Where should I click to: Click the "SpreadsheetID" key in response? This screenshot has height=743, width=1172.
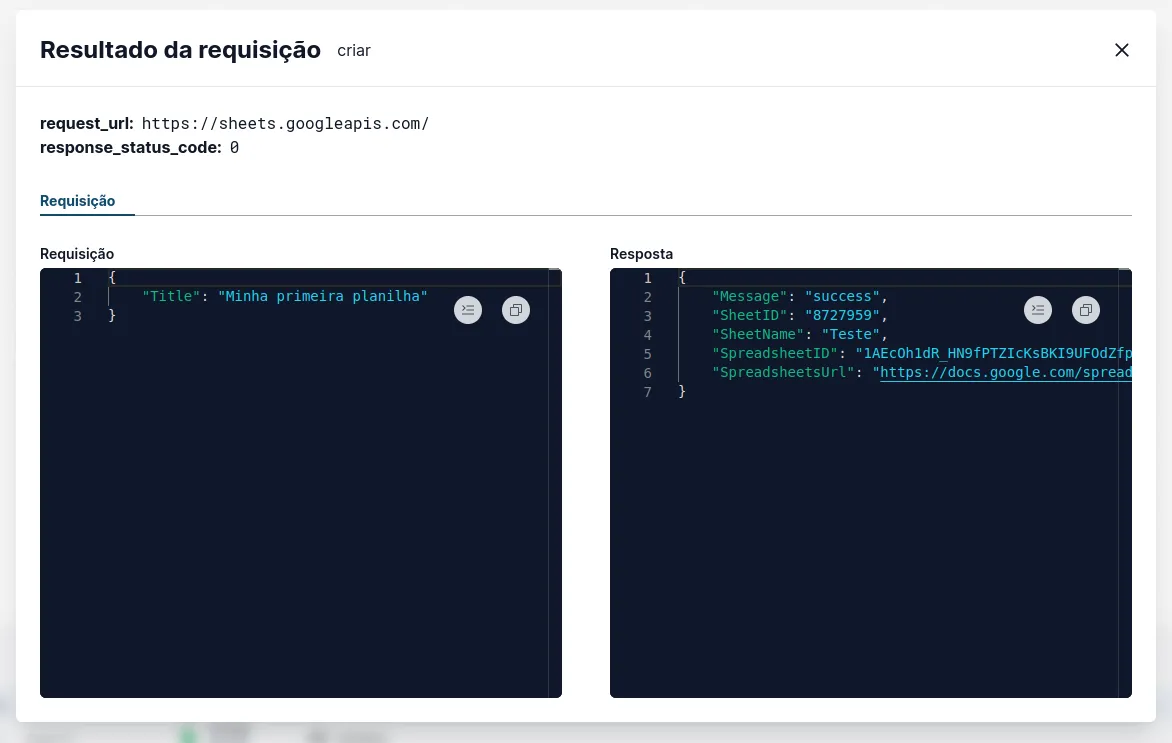tap(775, 354)
